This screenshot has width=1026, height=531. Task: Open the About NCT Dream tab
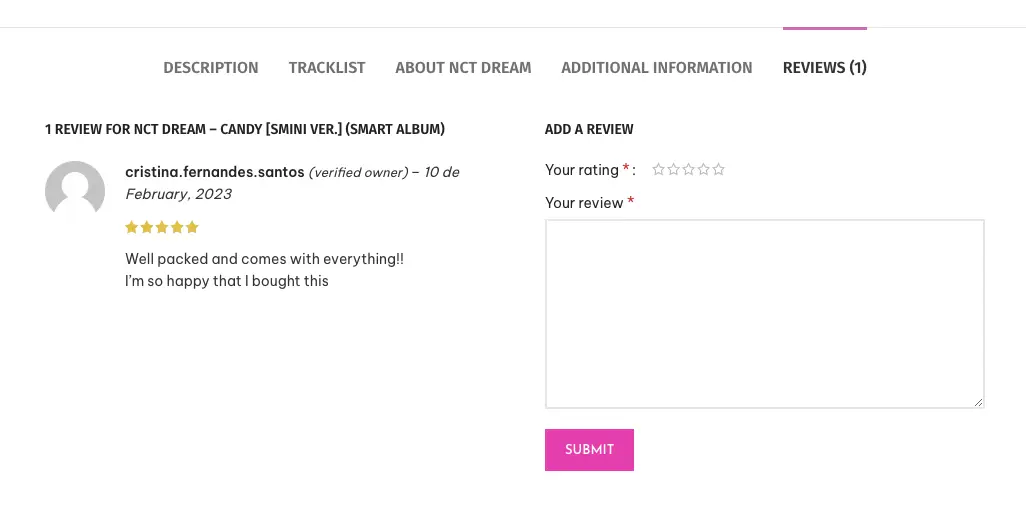463,68
